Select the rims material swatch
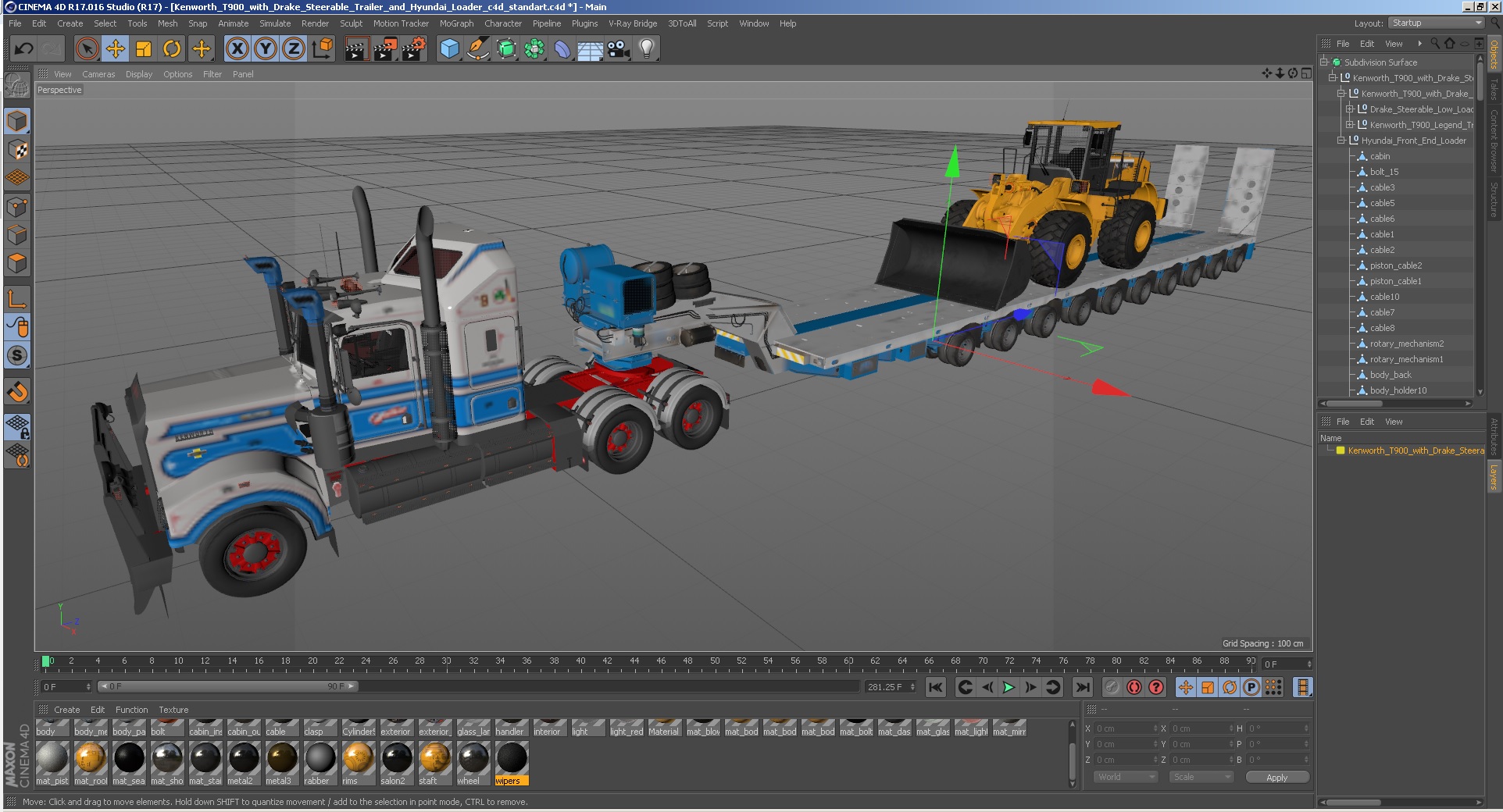Viewport: 1503px width, 812px height. (x=359, y=764)
